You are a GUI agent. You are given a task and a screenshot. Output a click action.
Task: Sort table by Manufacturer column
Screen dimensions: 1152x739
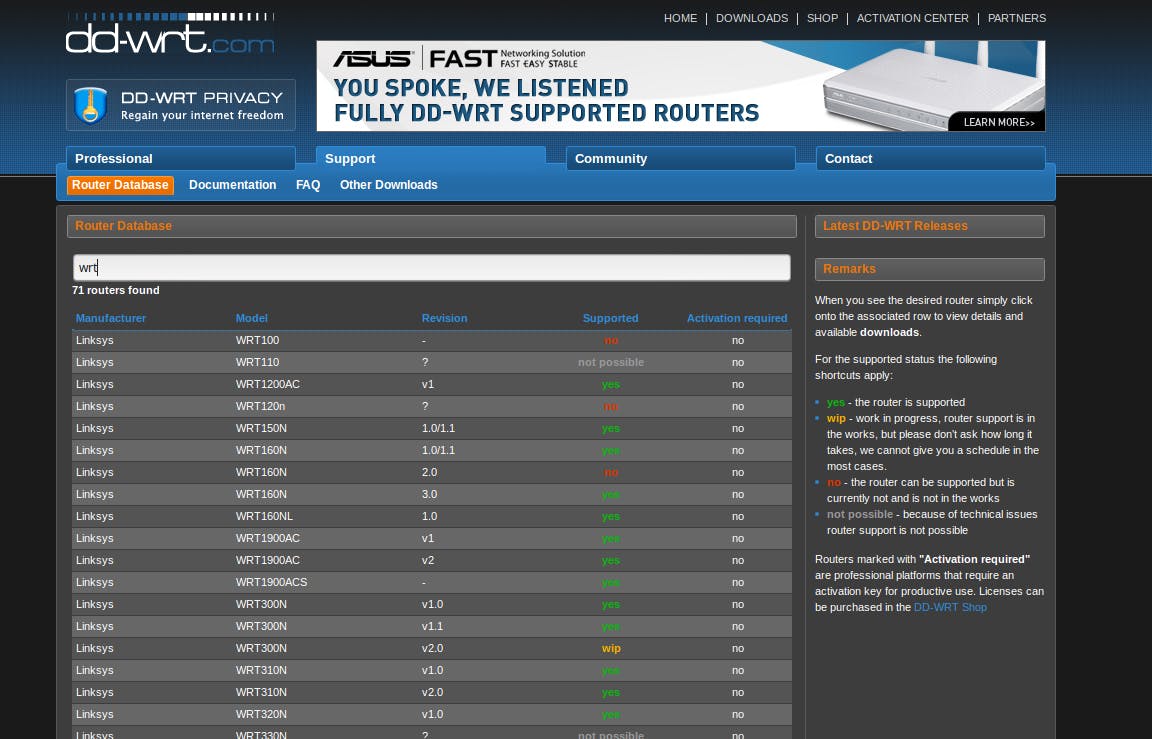[111, 318]
